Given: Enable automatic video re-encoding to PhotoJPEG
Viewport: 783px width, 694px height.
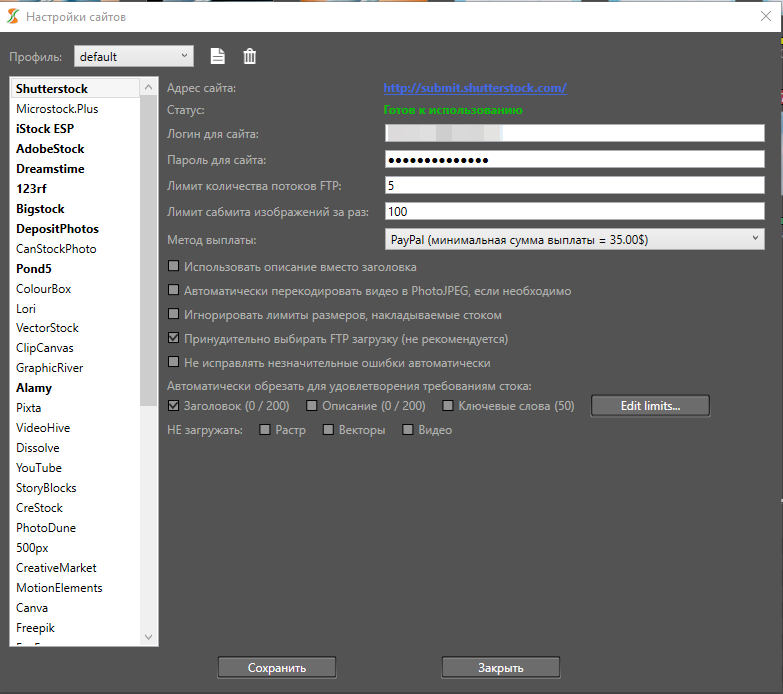Looking at the screenshot, I should point(173,290).
